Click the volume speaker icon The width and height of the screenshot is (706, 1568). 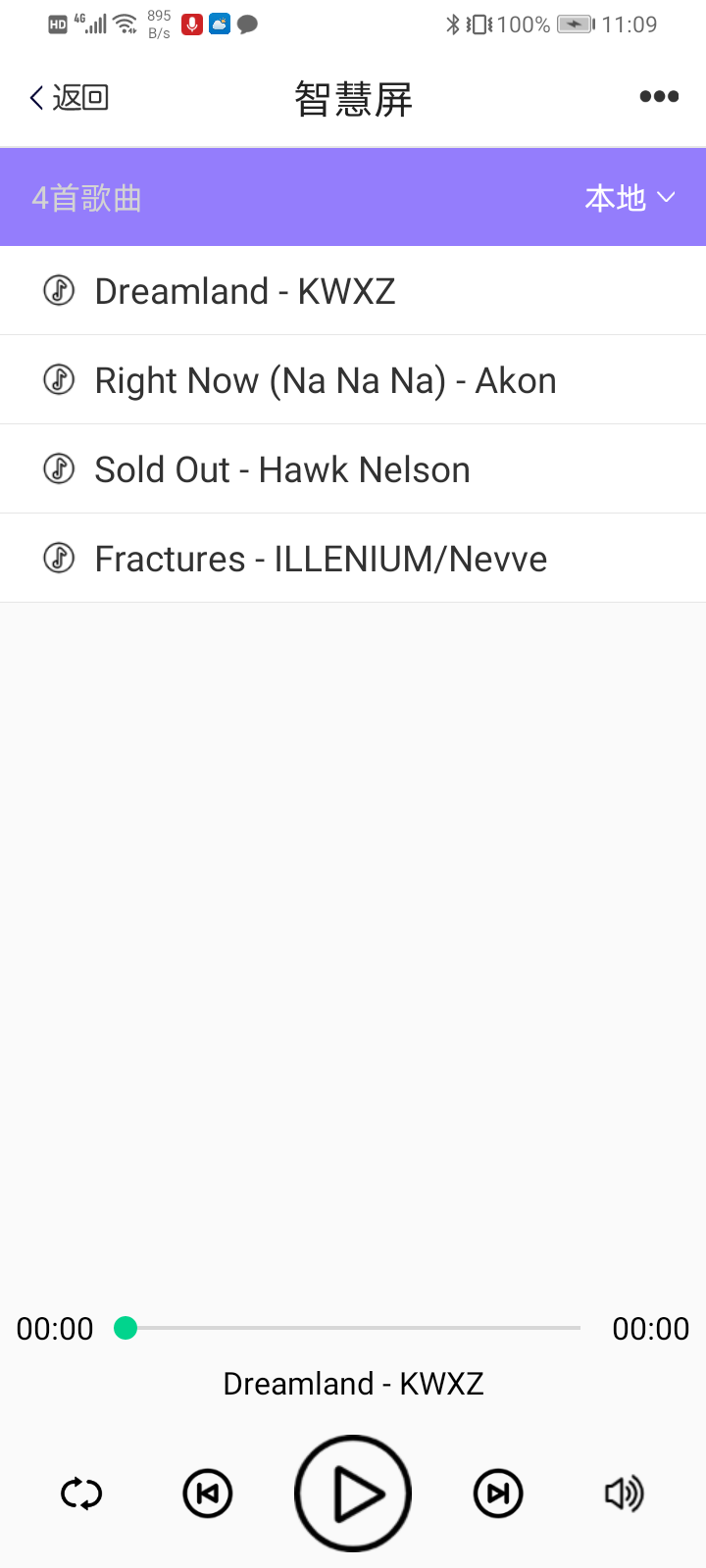click(x=624, y=1494)
